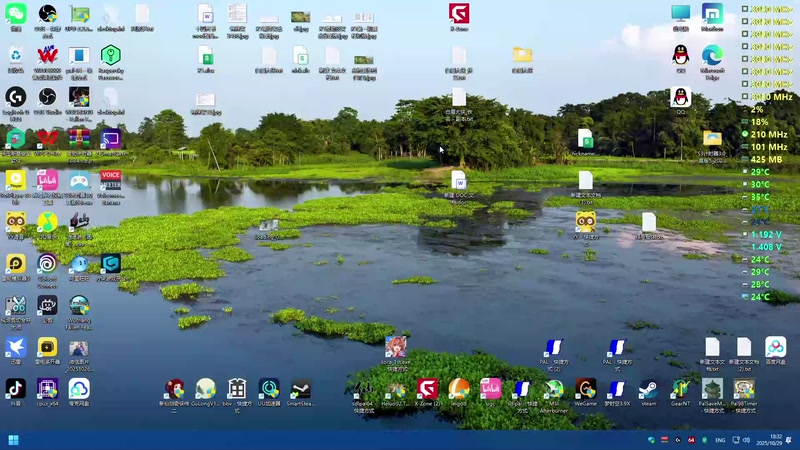
Task: Open the PAL shortcut (2) icon
Action: click(554, 348)
